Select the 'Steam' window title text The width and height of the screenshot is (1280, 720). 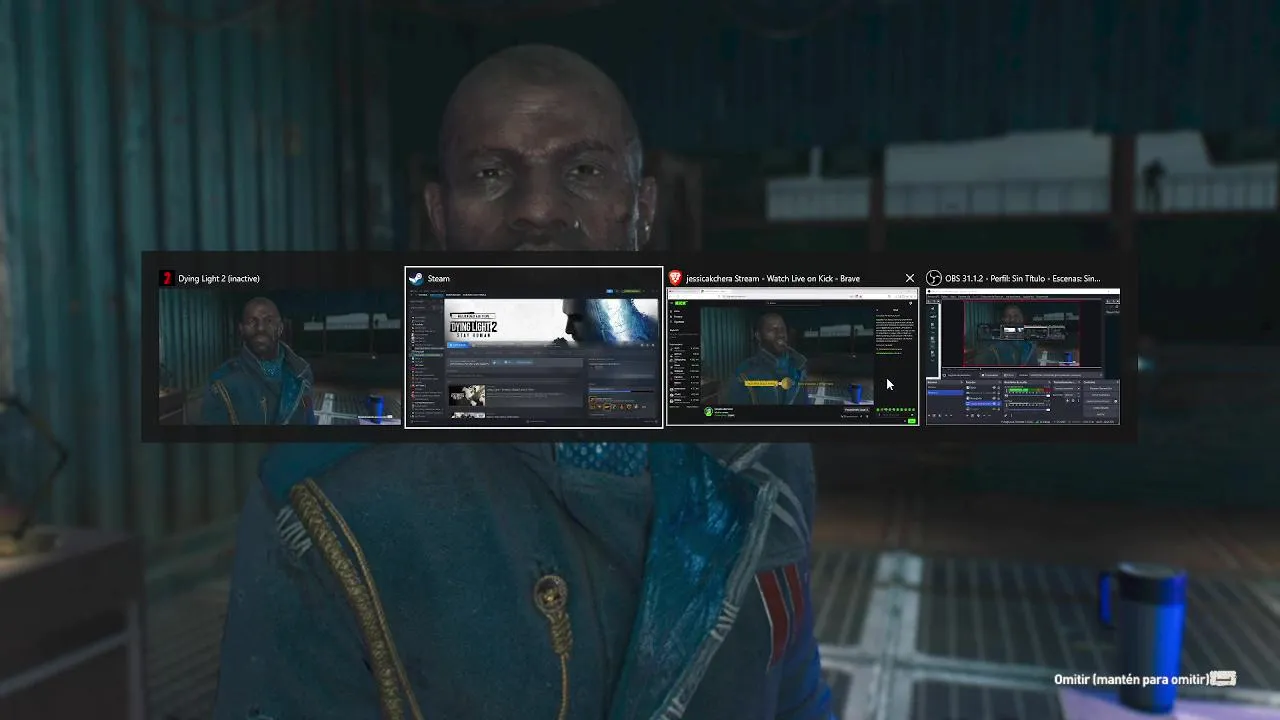tap(438, 279)
